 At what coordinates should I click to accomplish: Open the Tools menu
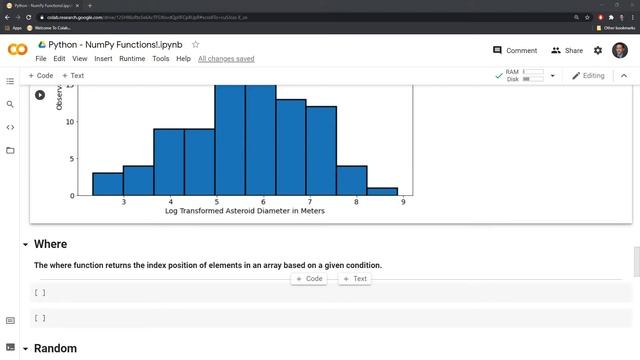tap(161, 59)
